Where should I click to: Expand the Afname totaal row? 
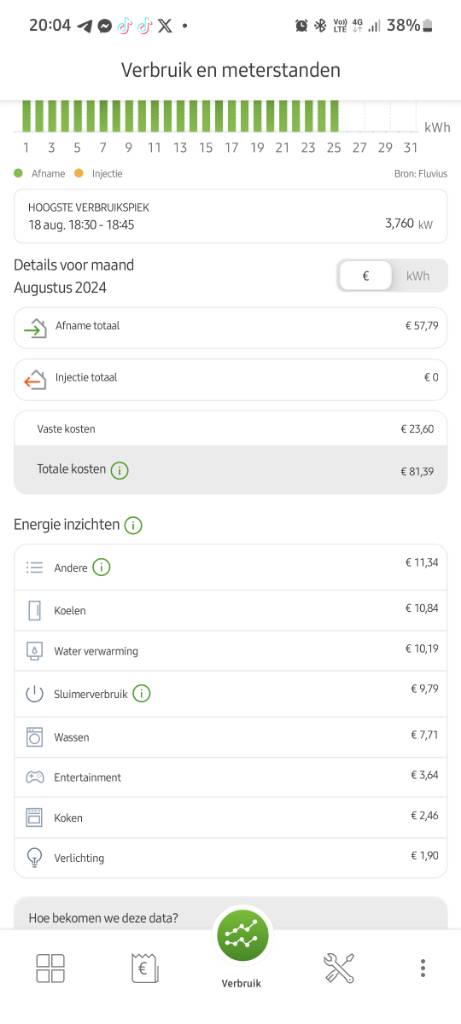[x=230, y=327]
